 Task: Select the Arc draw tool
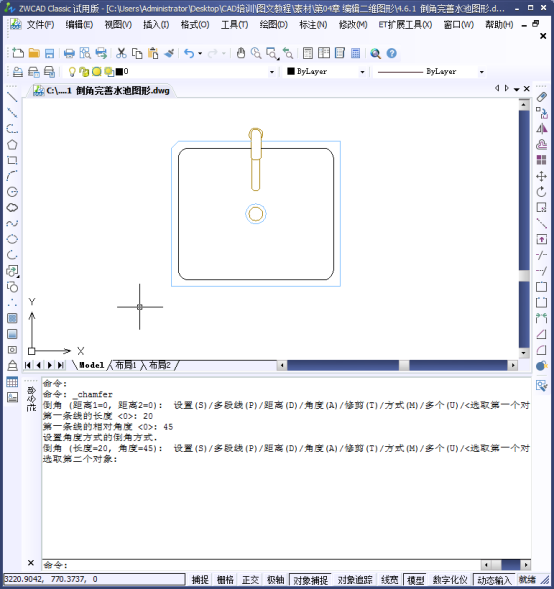[x=12, y=176]
